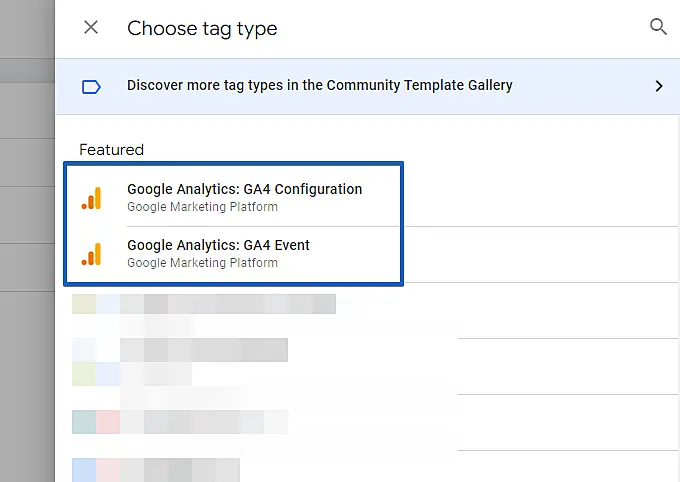Click Google Marketing Platform subtitle under GA4 Event
Image resolution: width=680 pixels, height=482 pixels.
[x=202, y=263]
